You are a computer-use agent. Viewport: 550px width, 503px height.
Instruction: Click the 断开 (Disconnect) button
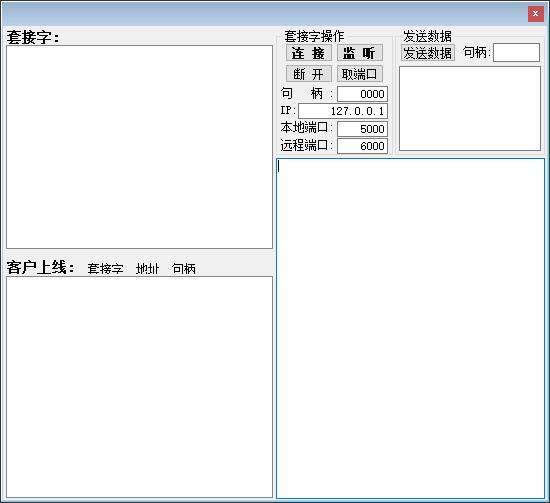[x=309, y=74]
